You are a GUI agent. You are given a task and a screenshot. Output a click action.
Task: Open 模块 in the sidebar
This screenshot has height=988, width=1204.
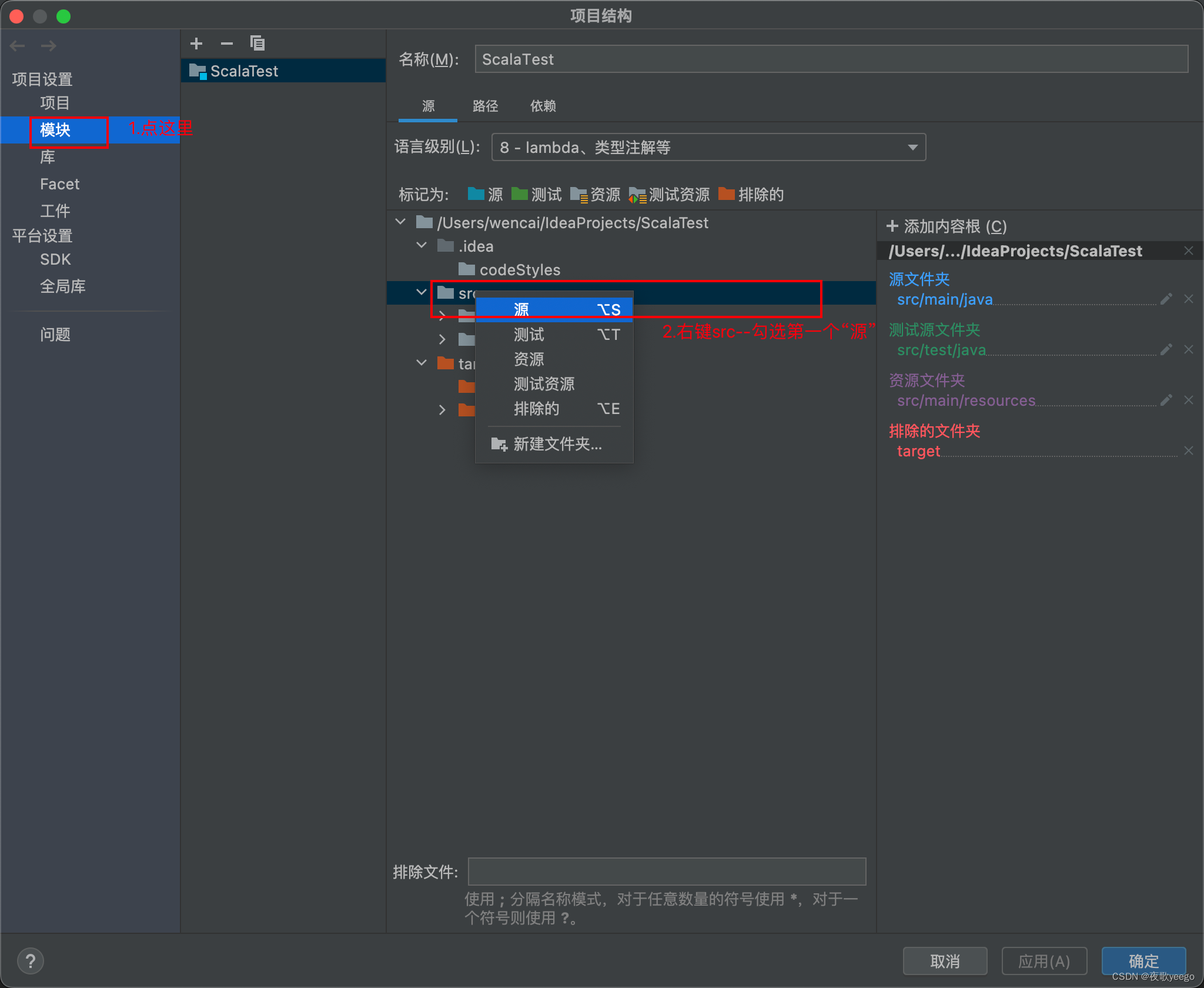coord(55,130)
